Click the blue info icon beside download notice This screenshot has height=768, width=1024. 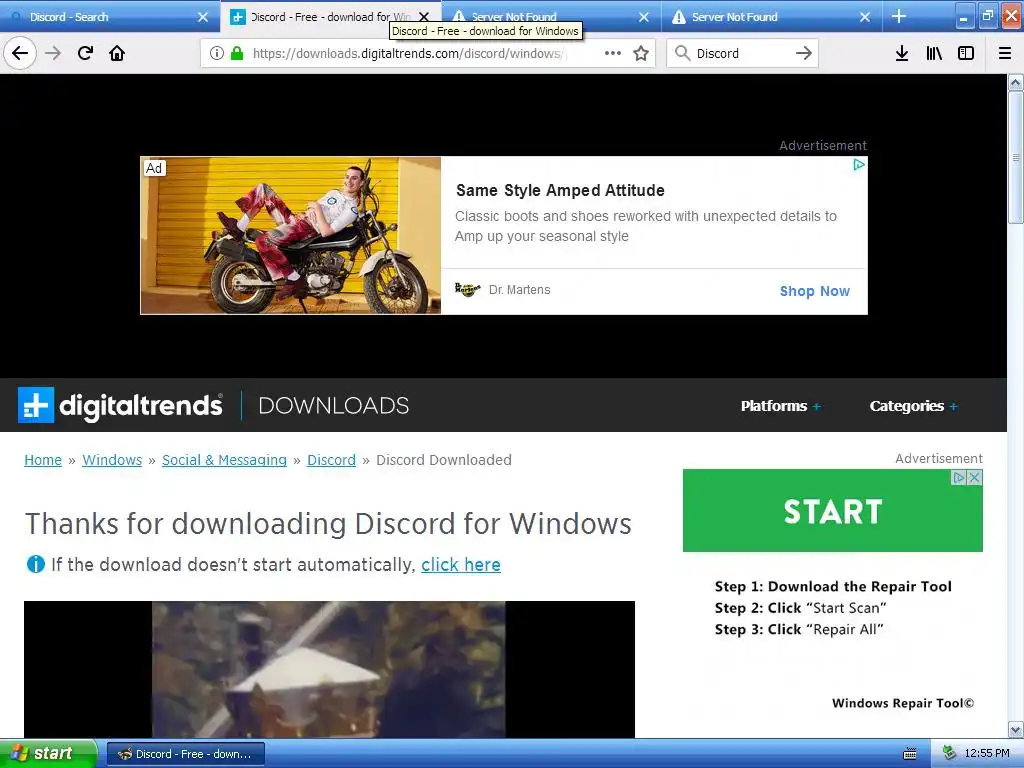(35, 564)
